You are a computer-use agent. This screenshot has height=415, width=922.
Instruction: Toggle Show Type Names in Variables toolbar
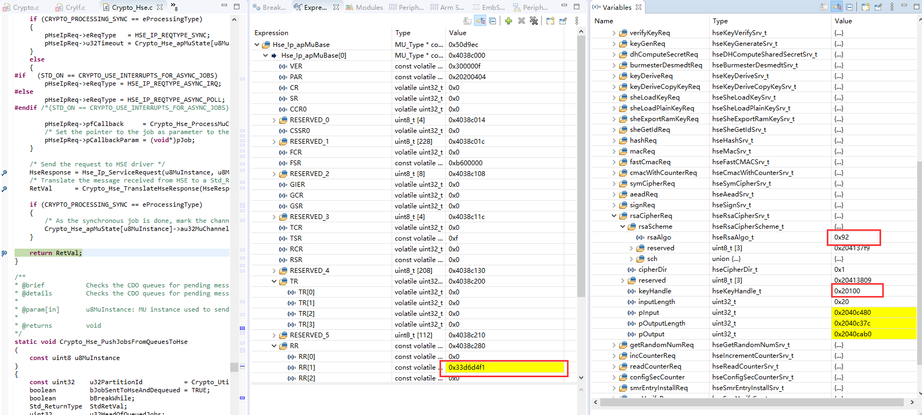(823, 6)
